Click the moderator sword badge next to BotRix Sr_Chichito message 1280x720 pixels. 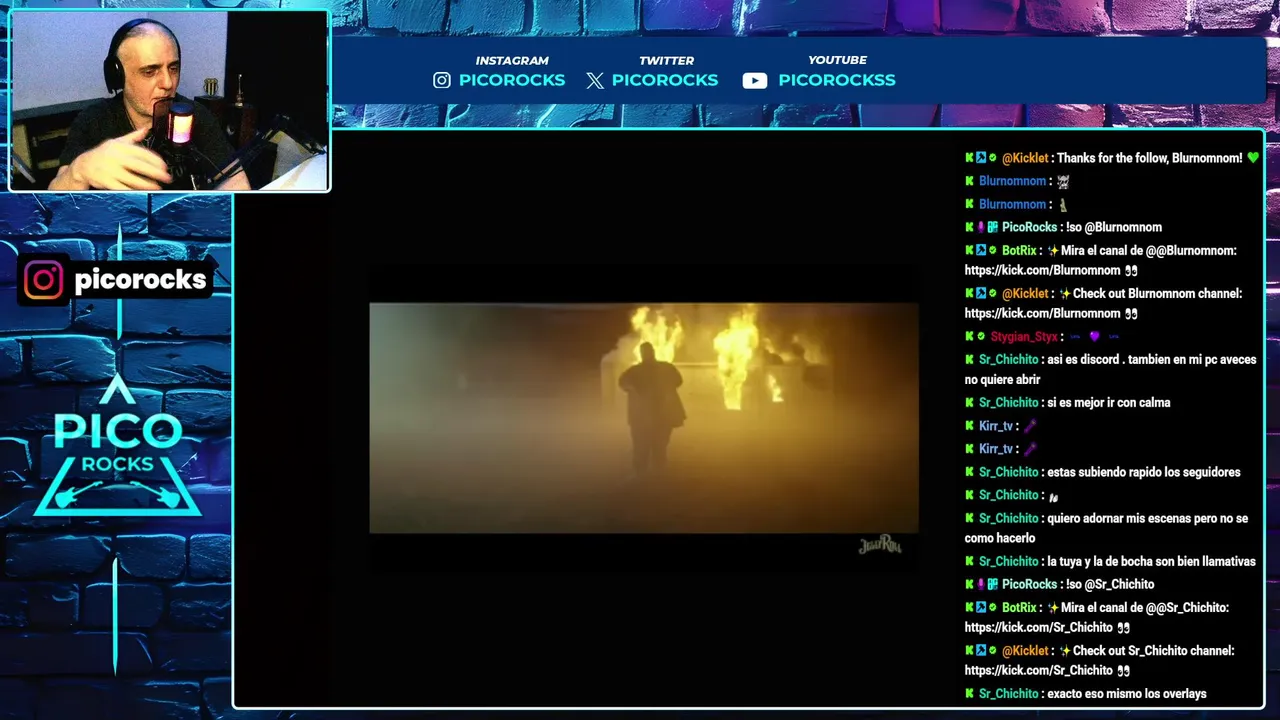981,608
